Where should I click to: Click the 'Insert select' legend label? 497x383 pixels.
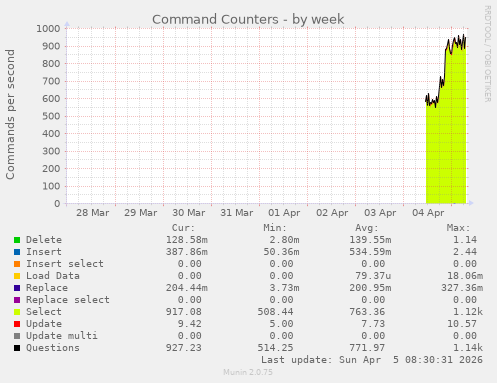65,264
